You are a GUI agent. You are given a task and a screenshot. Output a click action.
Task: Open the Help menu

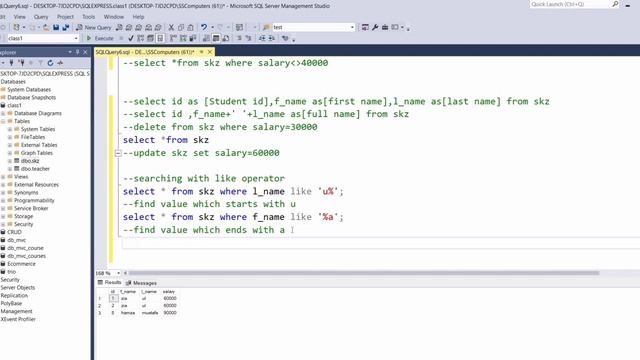[x=138, y=17]
